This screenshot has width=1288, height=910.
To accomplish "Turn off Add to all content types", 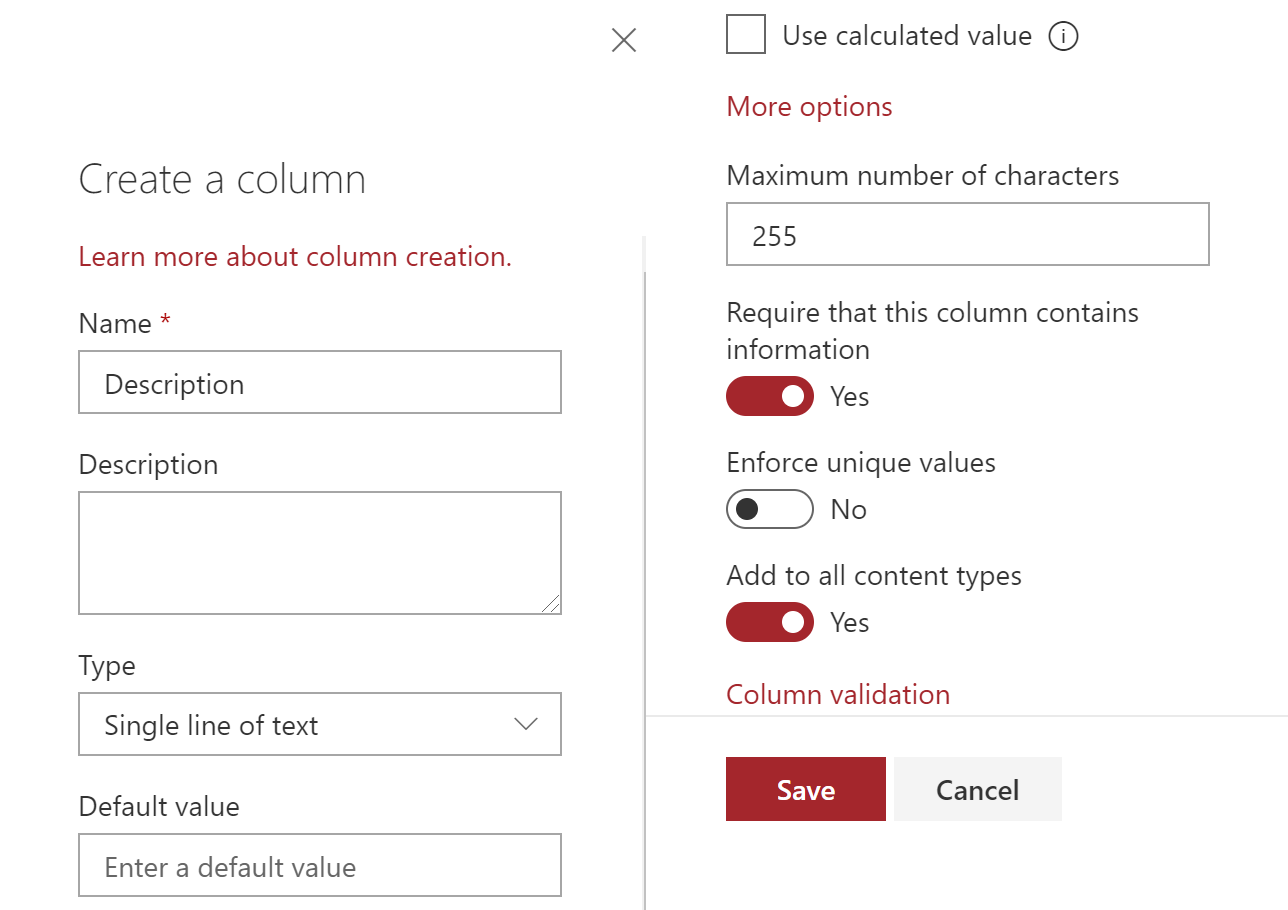I will click(769, 622).
